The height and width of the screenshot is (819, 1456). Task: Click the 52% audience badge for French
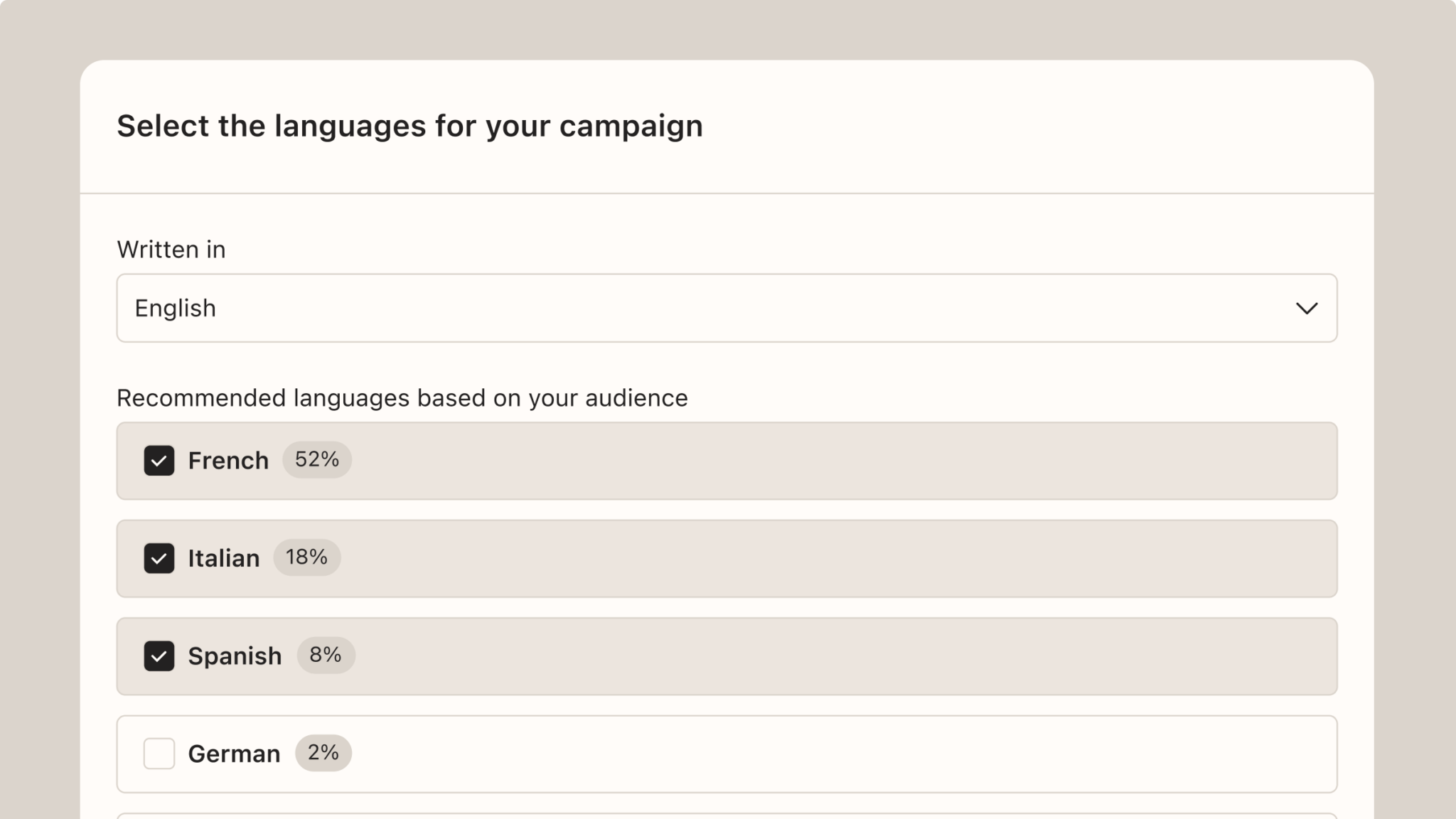click(x=317, y=459)
